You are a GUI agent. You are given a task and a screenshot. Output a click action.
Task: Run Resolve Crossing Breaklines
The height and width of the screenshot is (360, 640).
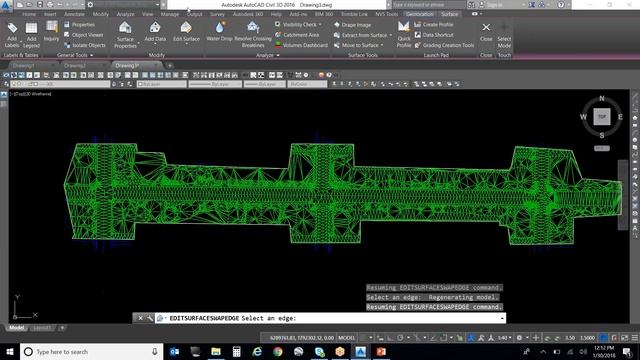[253, 35]
